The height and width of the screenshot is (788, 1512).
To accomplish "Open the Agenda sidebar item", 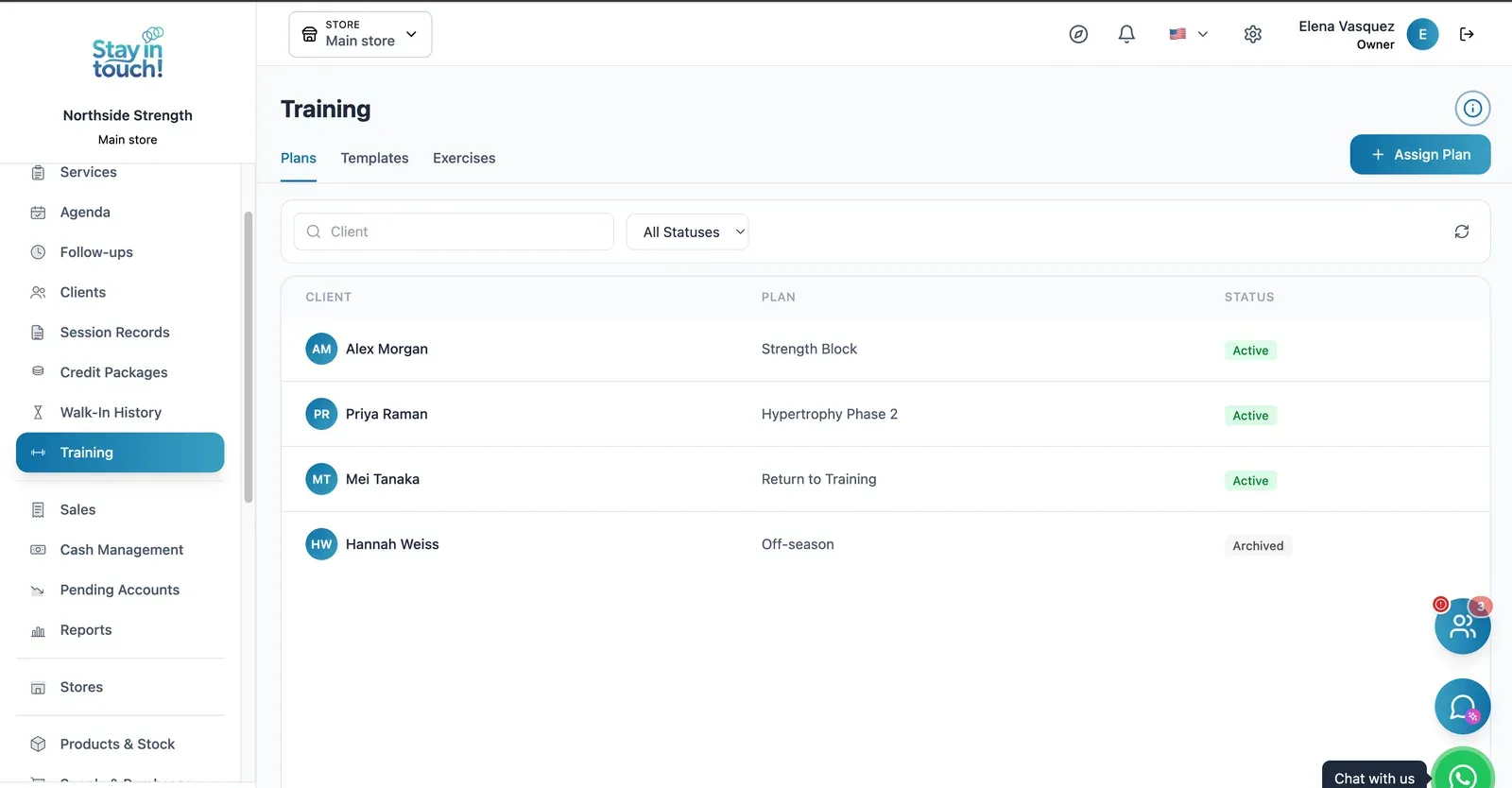I will (120, 213).
